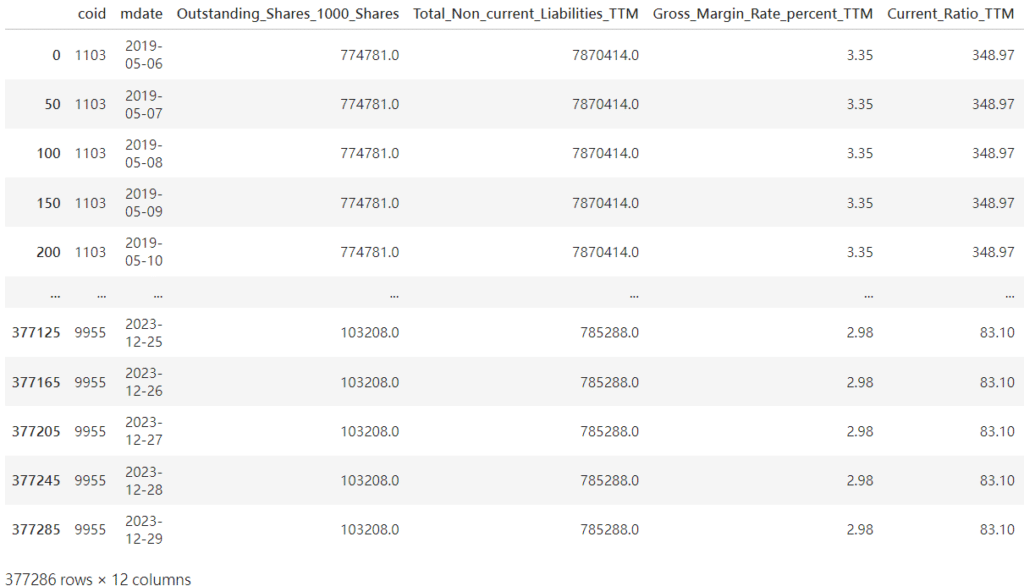
Task: Click the ellipsis in the Current_Ratio_TTM column
Action: 1009,294
